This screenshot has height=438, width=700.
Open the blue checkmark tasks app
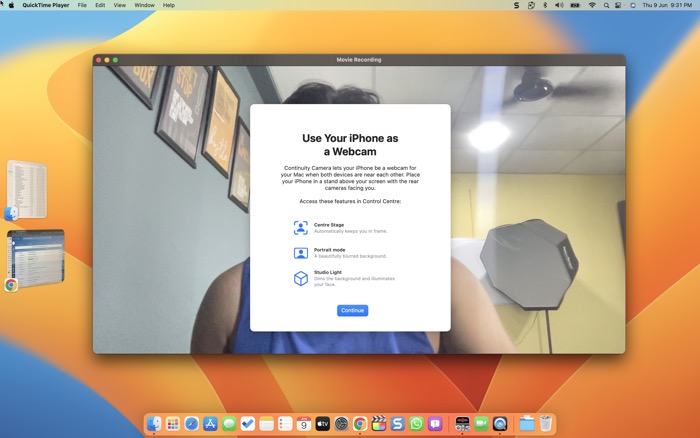coord(248,423)
